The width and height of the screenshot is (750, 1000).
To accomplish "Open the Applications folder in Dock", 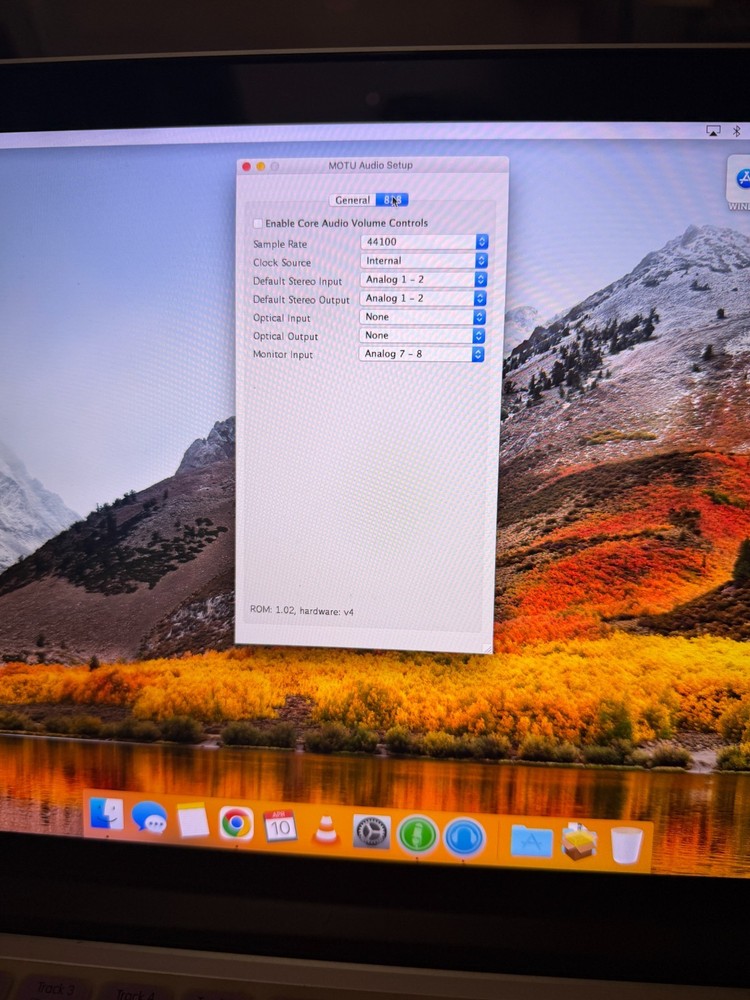I will tap(532, 841).
